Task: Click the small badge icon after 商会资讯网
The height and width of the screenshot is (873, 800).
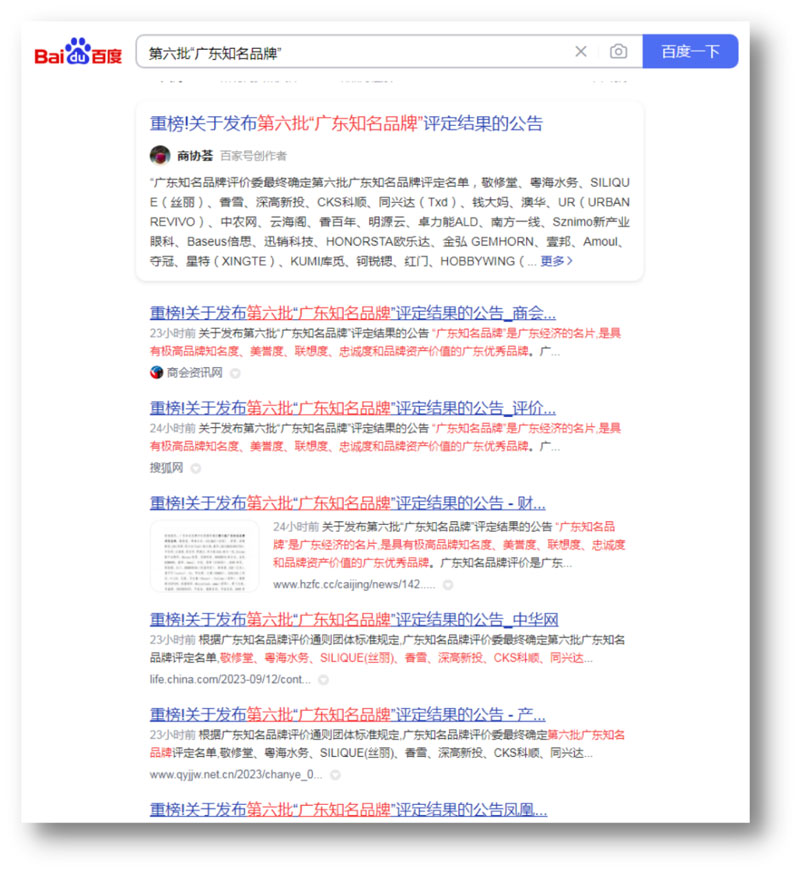Action: point(235,373)
